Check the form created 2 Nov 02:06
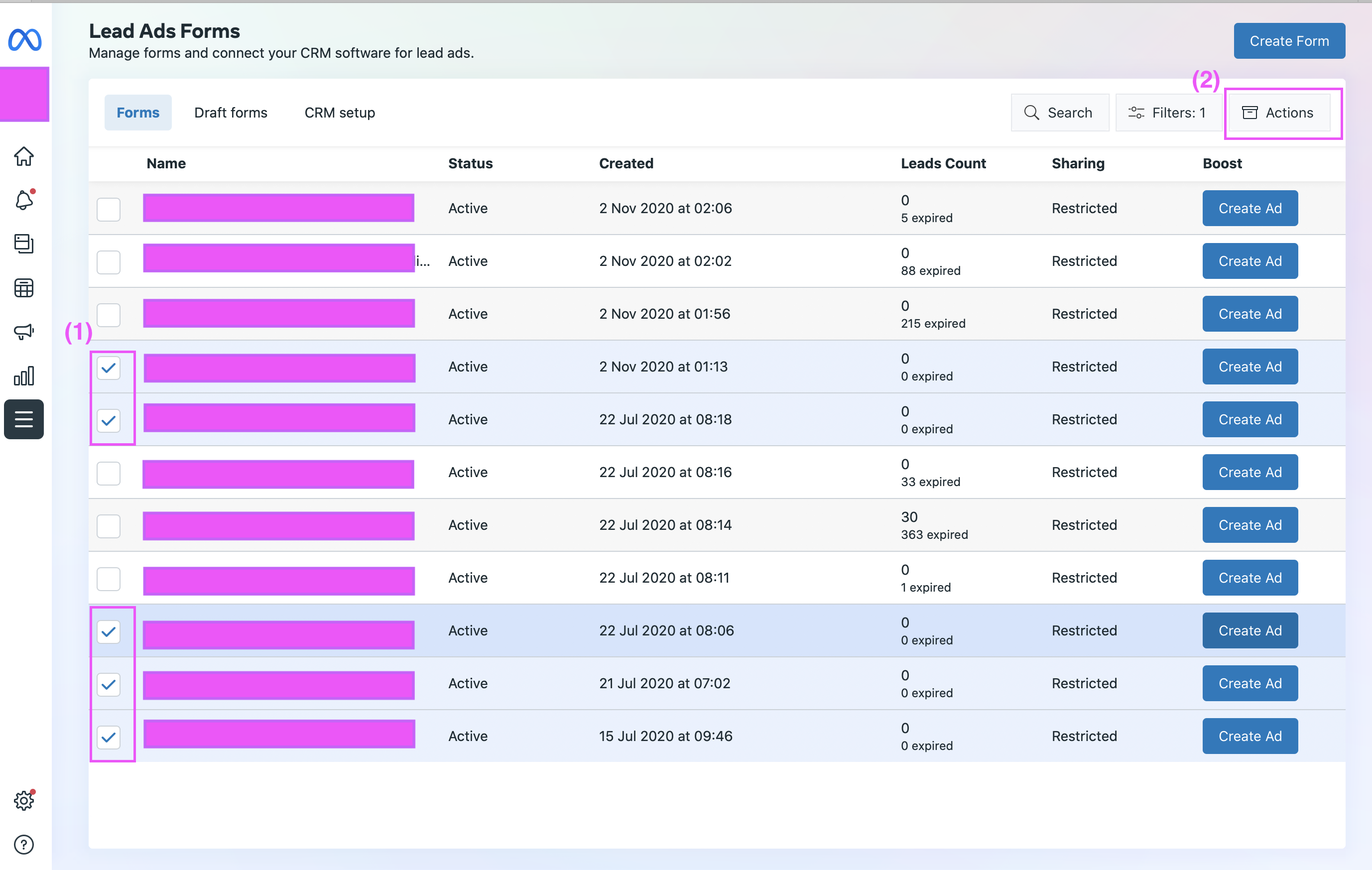The height and width of the screenshot is (870, 1372). click(108, 209)
